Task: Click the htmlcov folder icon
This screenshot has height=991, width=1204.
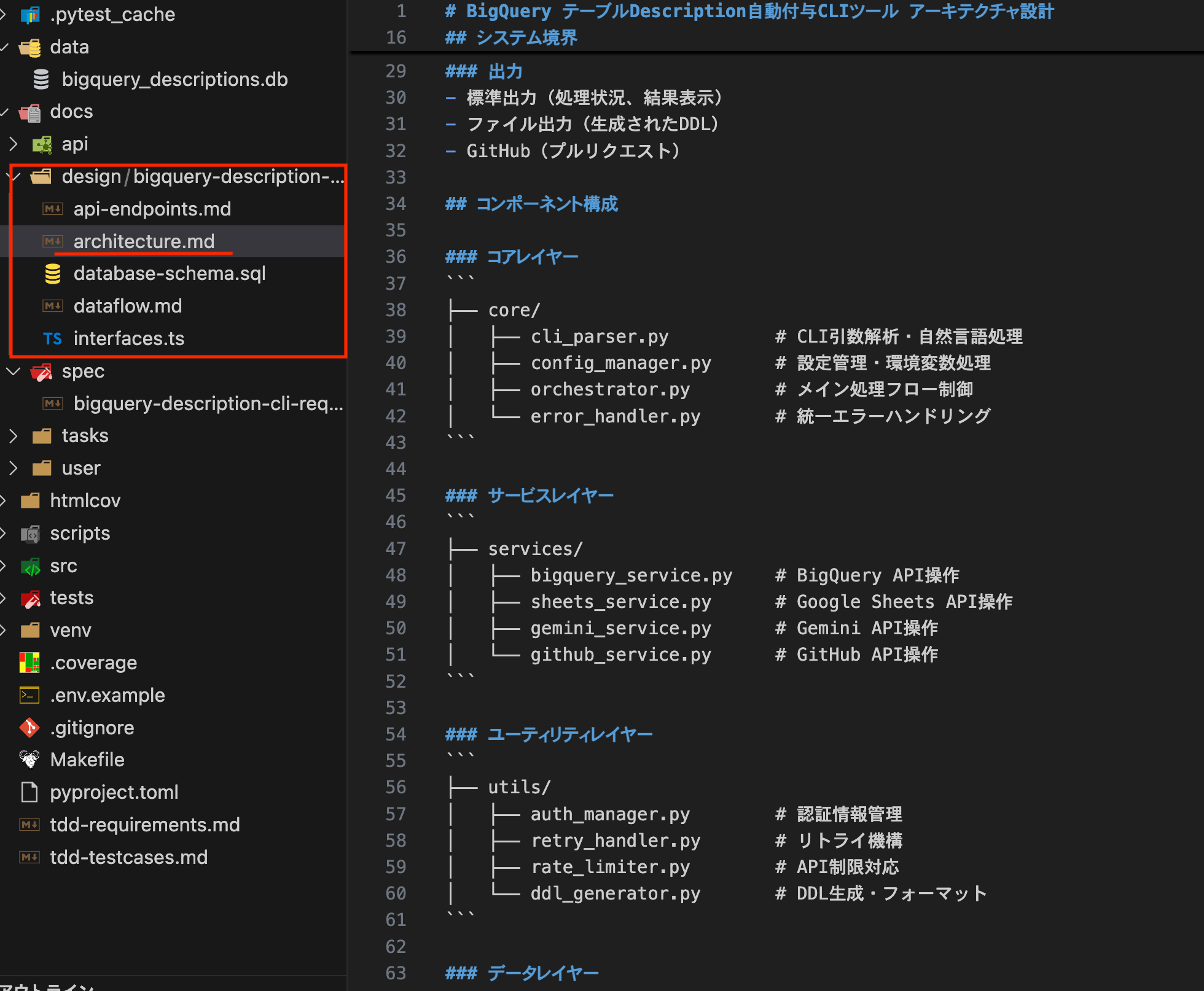Action: [29, 501]
